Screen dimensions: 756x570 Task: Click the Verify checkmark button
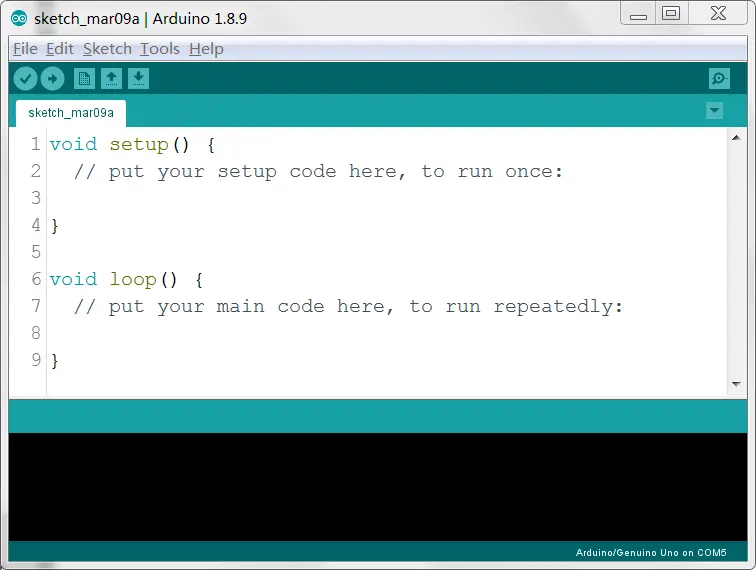pyautogui.click(x=26, y=79)
